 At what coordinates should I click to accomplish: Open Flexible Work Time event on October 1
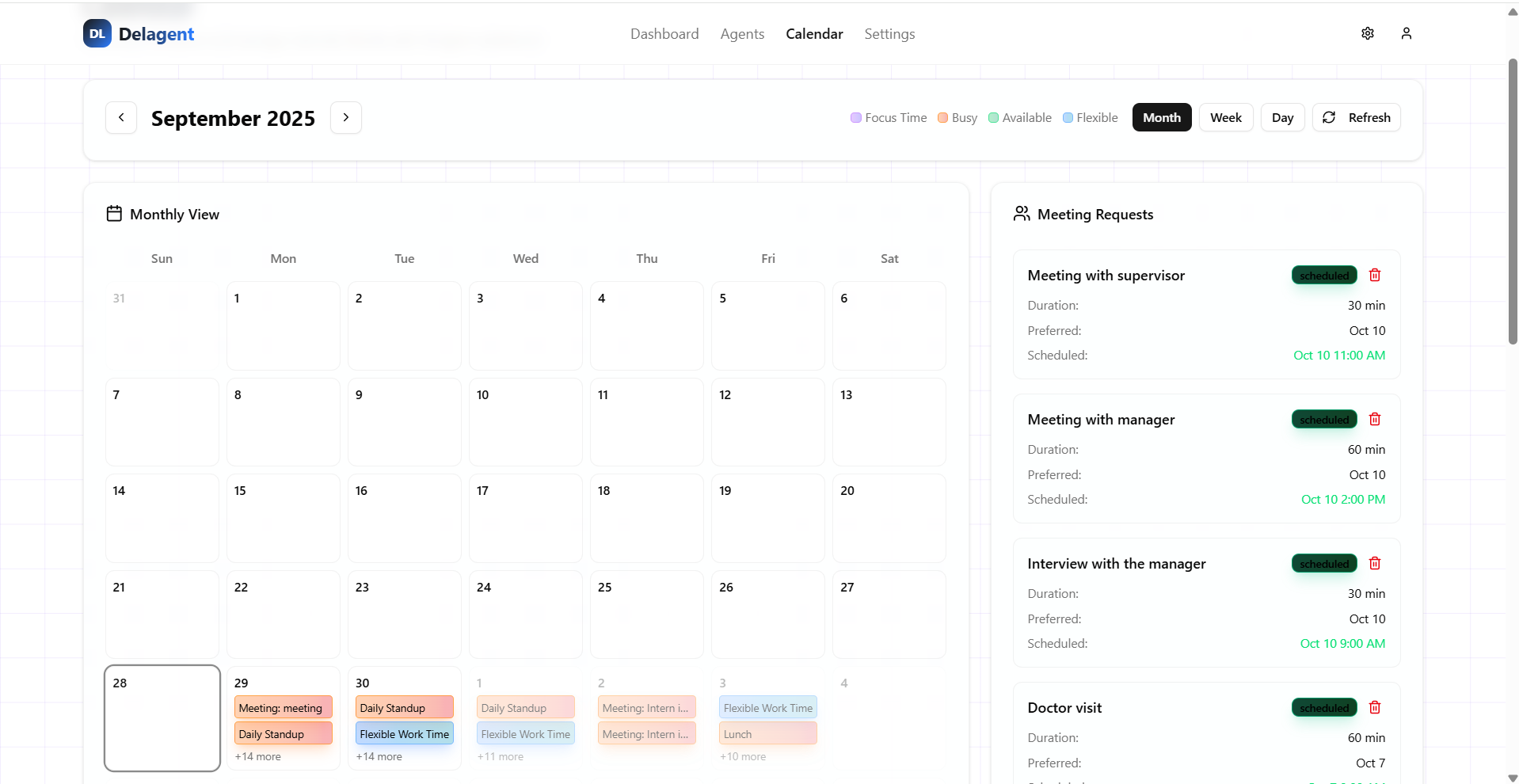[525, 733]
